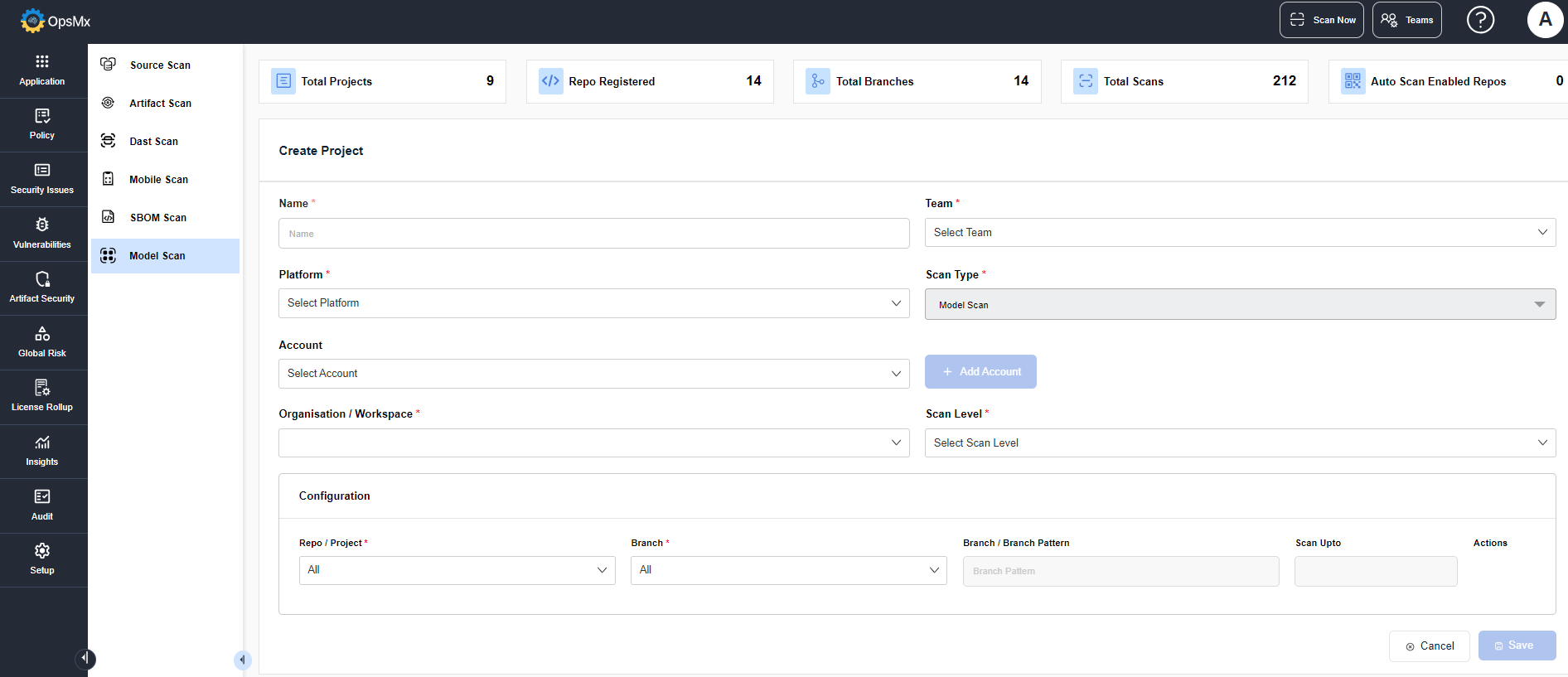The height and width of the screenshot is (677, 1568).
Task: Open the Repo / Project dropdown
Action: [x=457, y=570]
